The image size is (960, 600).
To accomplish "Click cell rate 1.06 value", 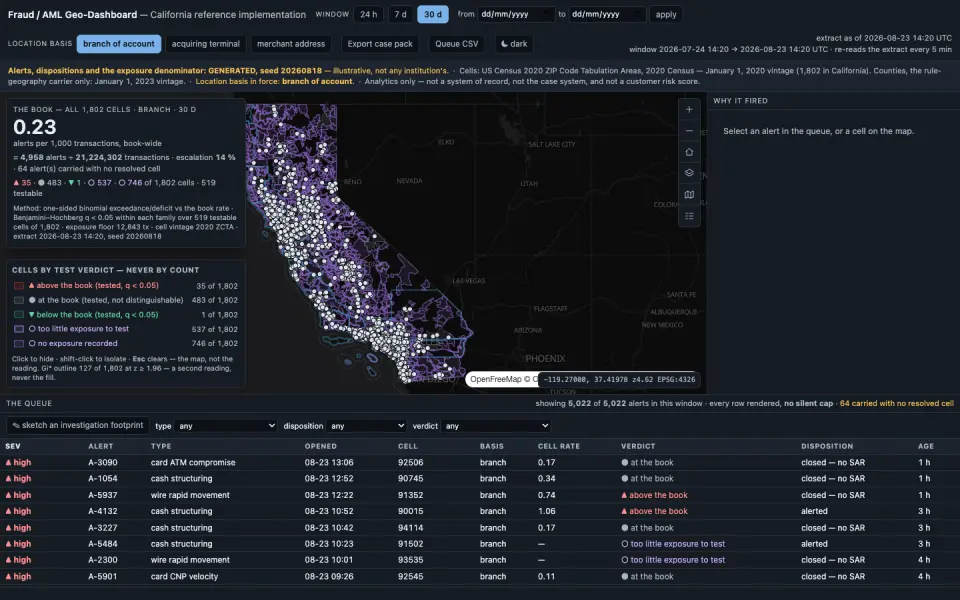I will coord(547,511).
